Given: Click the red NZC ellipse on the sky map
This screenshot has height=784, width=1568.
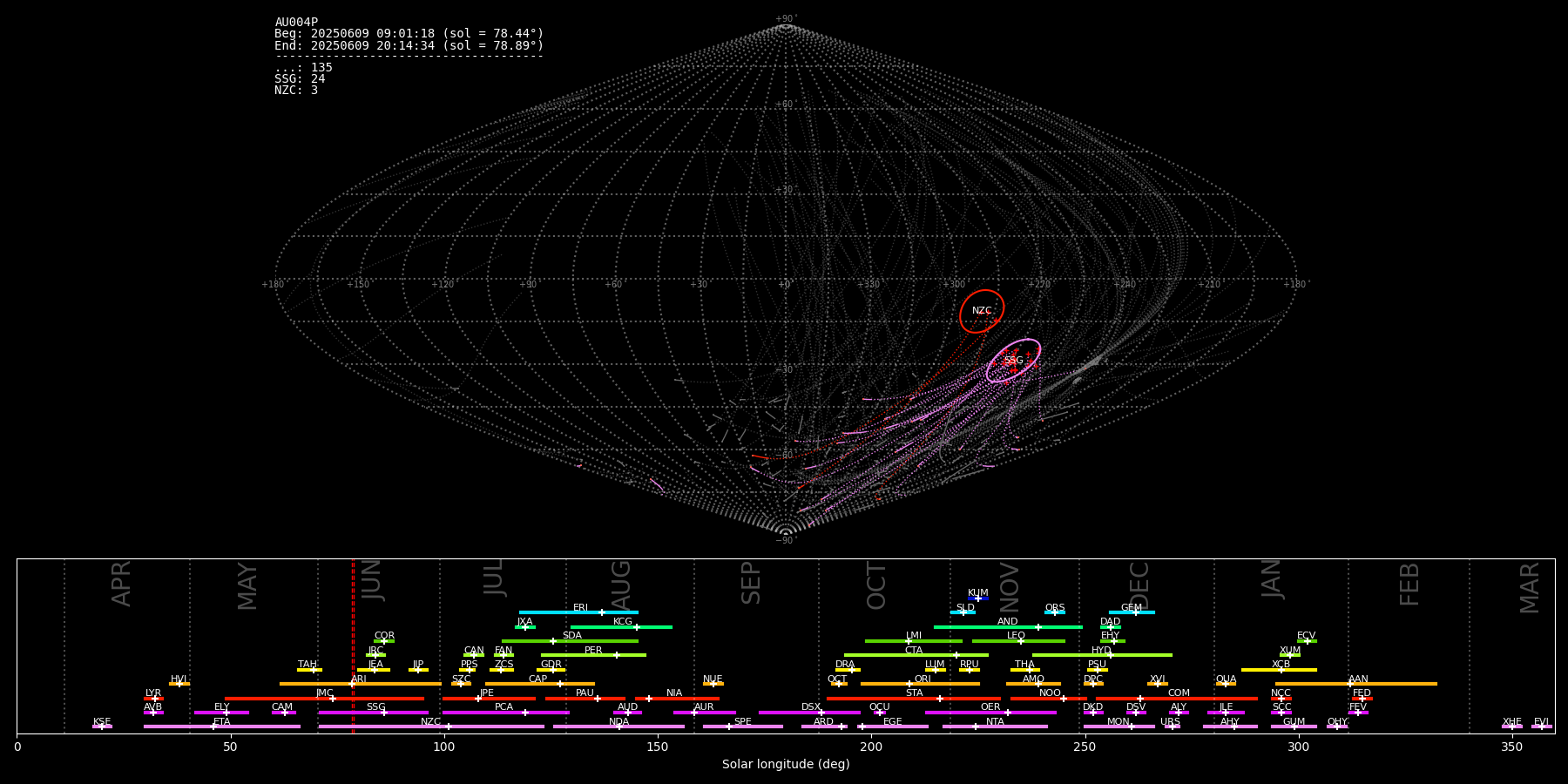Looking at the screenshot, I should (x=982, y=311).
